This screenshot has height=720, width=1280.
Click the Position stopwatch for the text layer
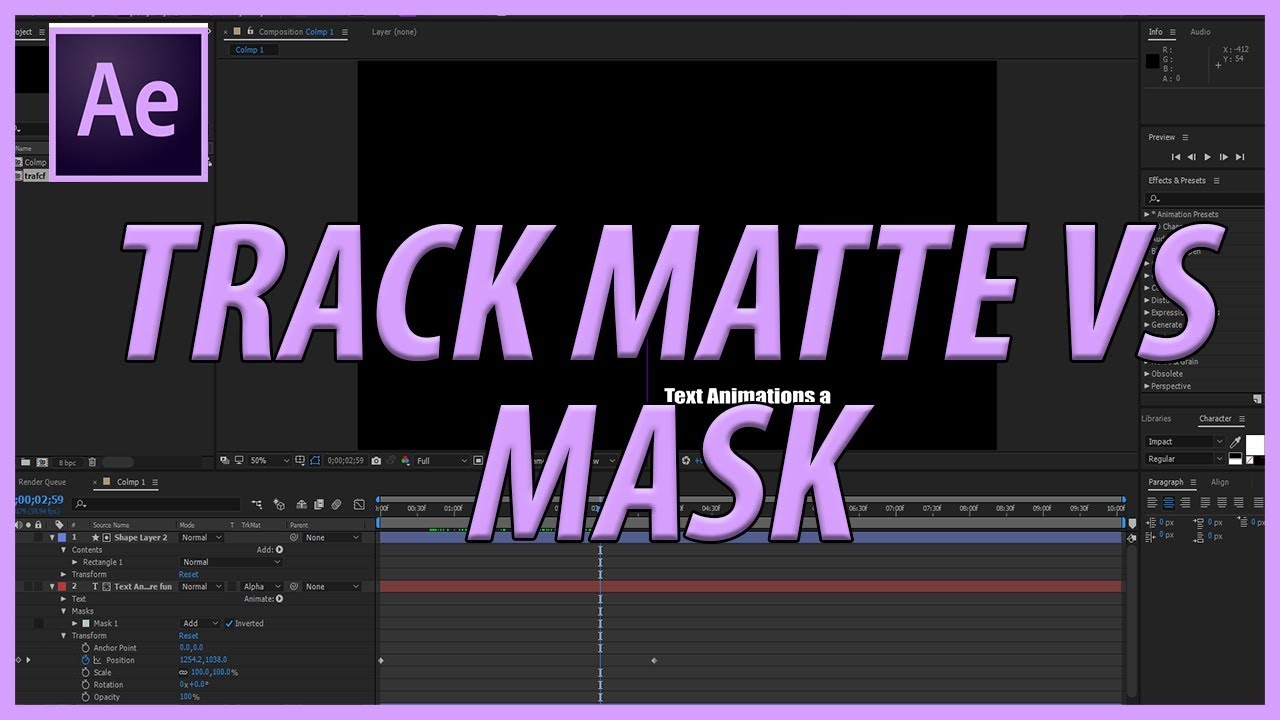point(85,660)
